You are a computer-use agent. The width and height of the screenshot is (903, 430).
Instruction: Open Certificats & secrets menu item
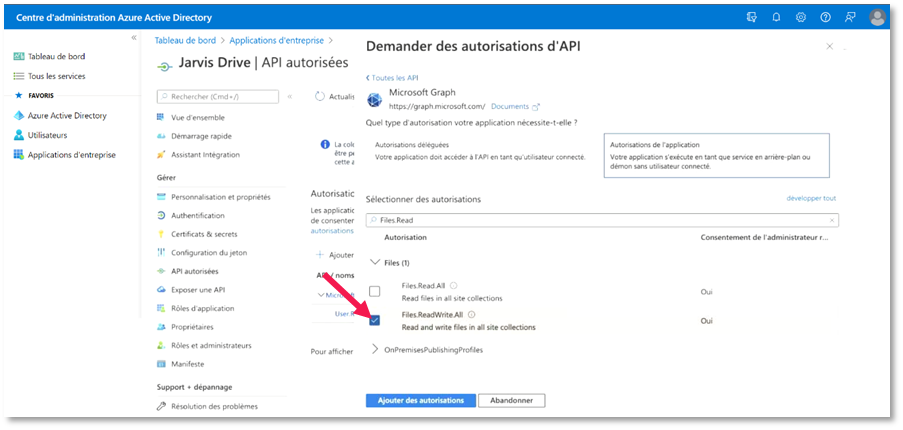click(x=204, y=234)
